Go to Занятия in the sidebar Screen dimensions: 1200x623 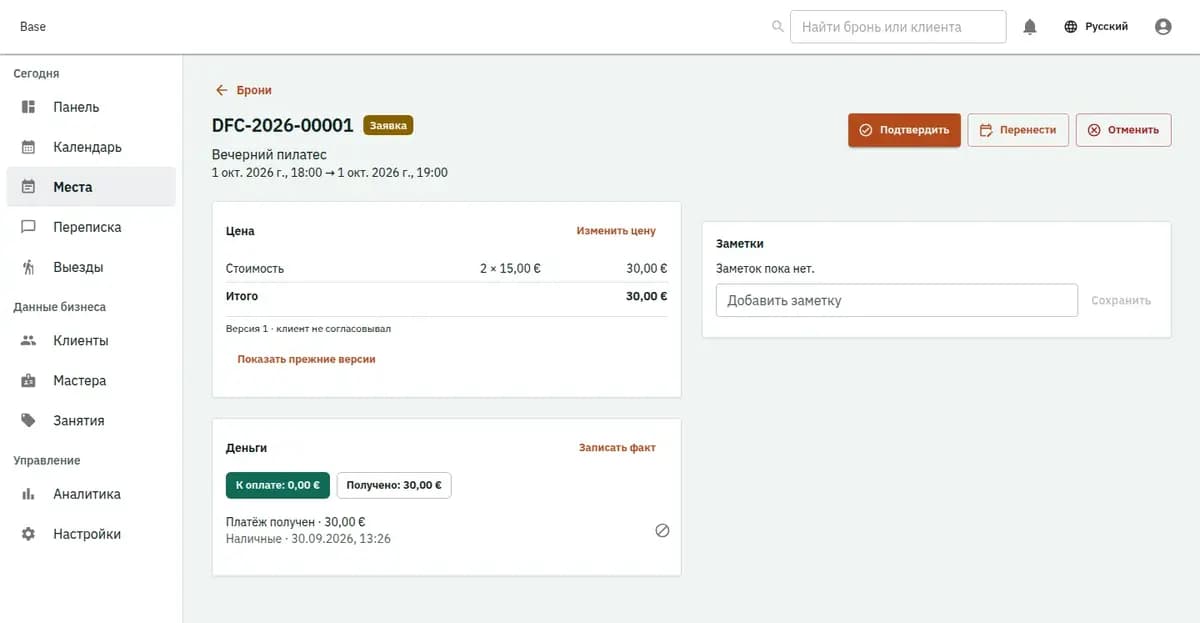click(x=91, y=421)
